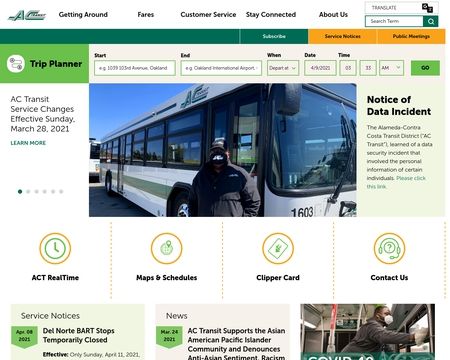Select the second carousel slide dot
This screenshot has height=360, width=450.
[x=28, y=192]
